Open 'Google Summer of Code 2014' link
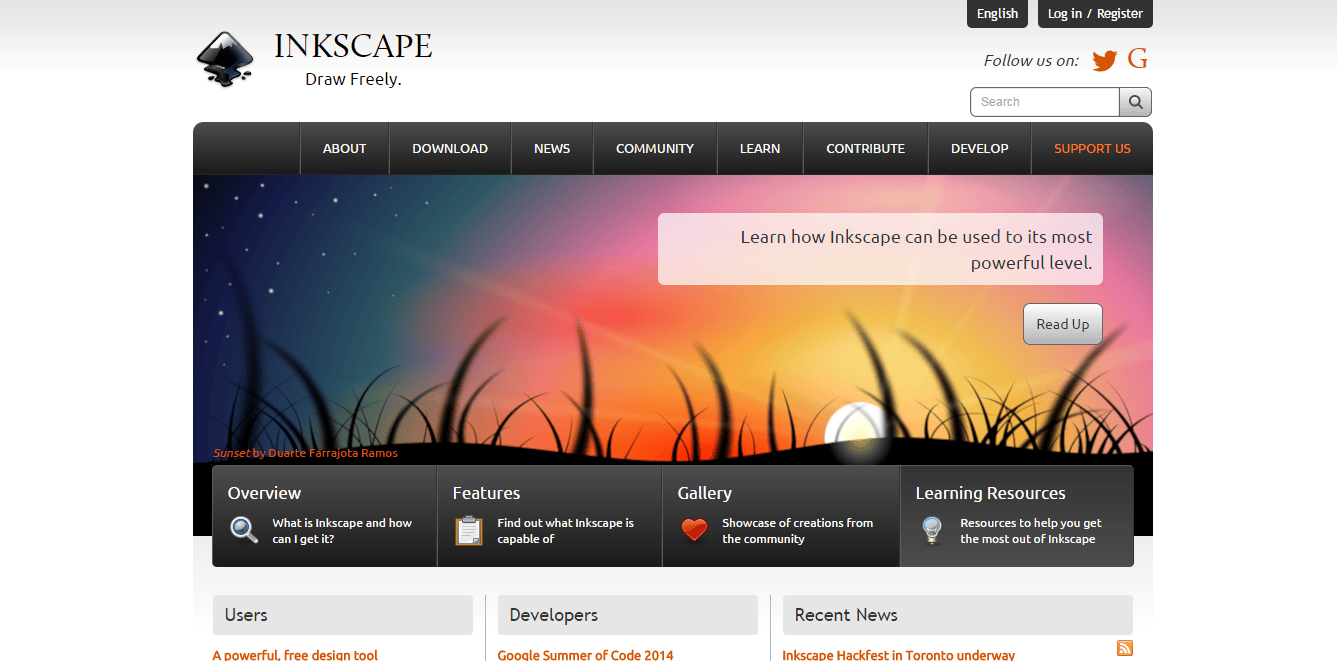This screenshot has height=661, width=1337. point(586,655)
